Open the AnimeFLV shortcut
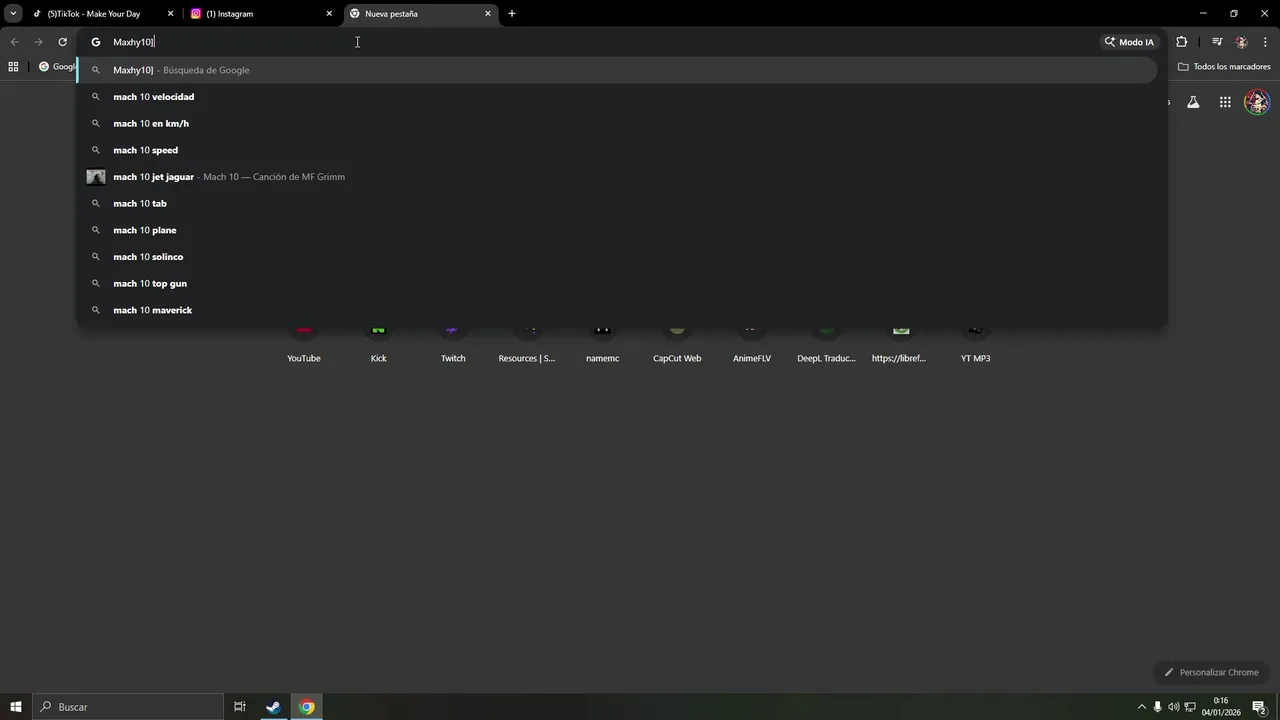 [x=752, y=344]
